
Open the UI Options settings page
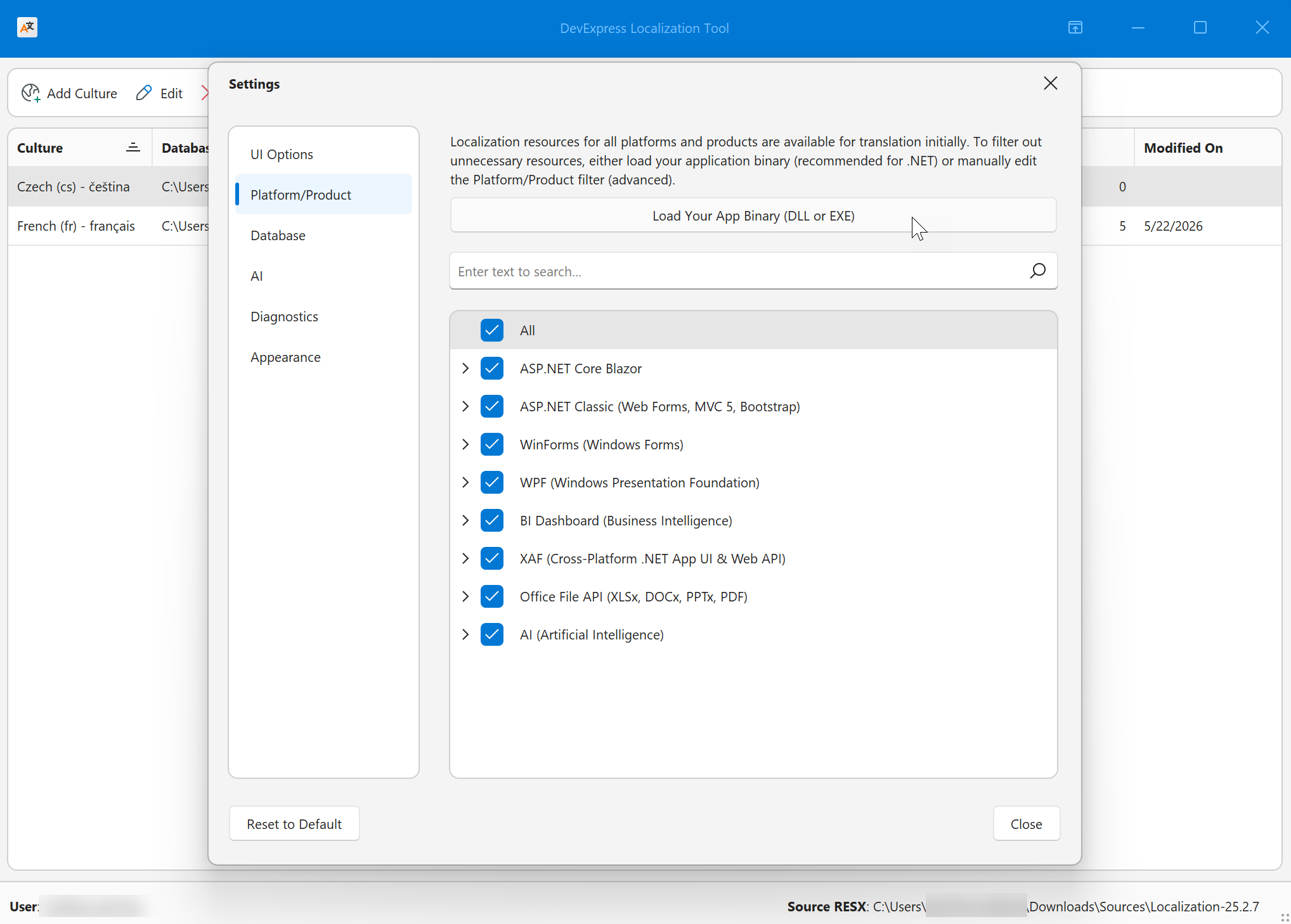[323, 154]
